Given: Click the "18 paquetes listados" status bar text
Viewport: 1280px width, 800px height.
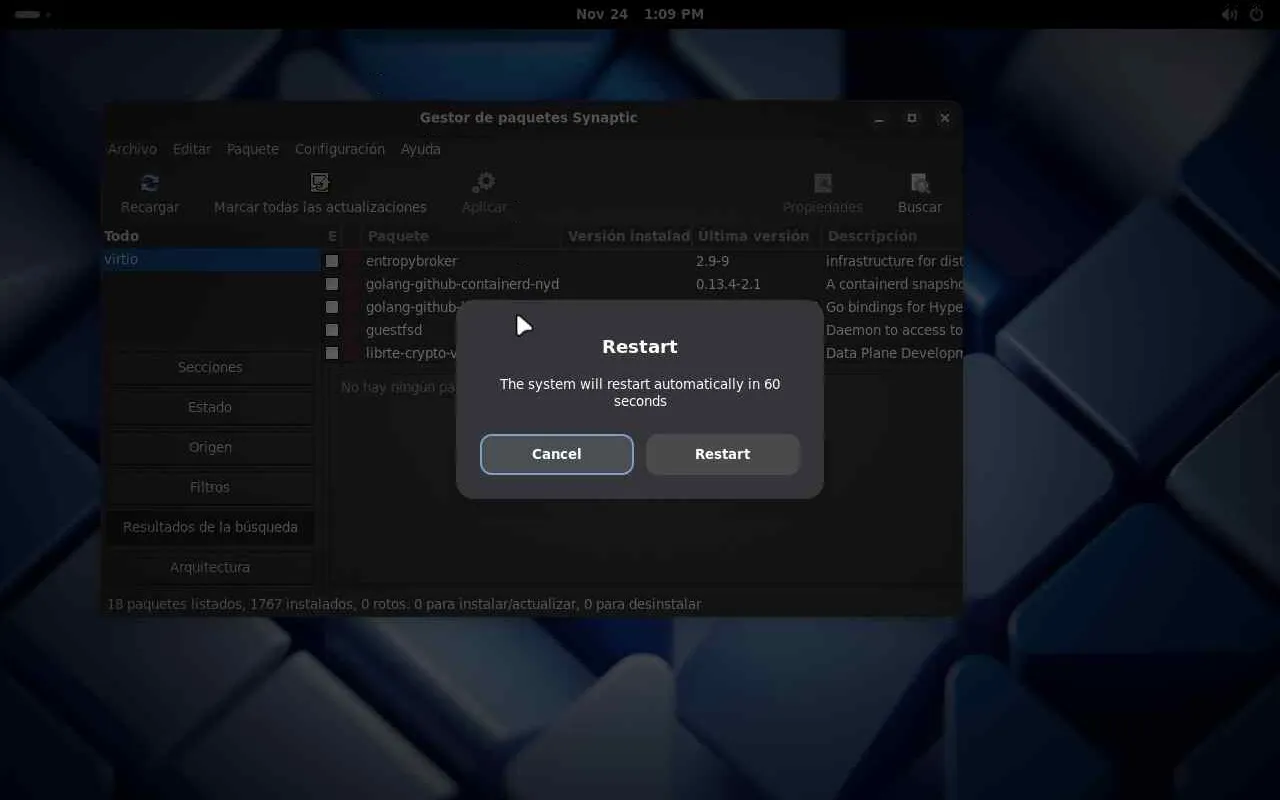Looking at the screenshot, I should (175, 604).
